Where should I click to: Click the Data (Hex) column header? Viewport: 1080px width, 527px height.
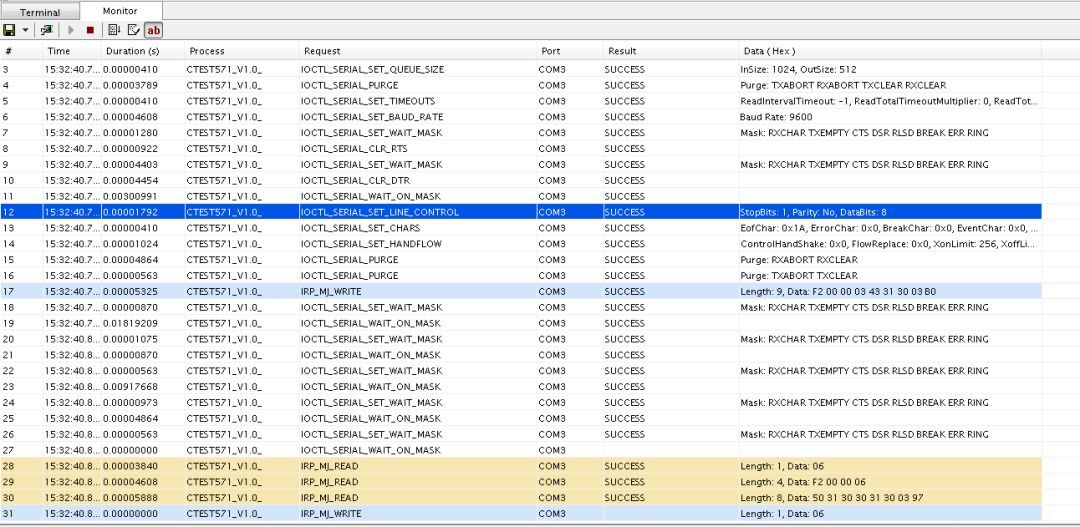click(768, 51)
